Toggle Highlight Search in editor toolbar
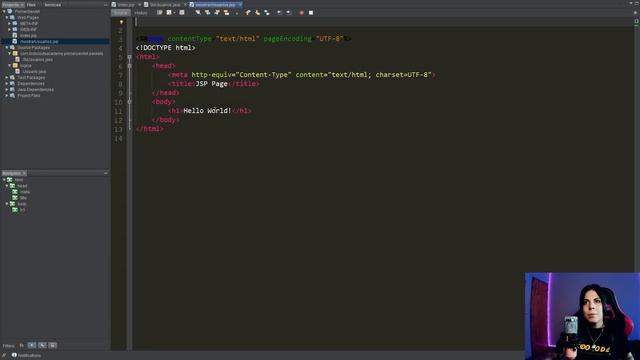The height and width of the screenshot is (360, 640). (227, 13)
